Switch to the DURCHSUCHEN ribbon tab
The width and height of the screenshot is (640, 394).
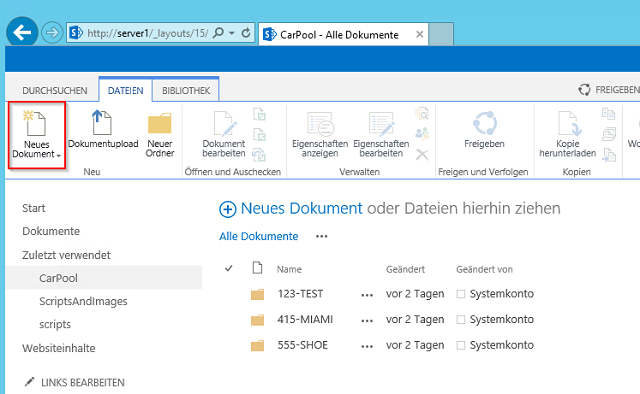(55, 90)
